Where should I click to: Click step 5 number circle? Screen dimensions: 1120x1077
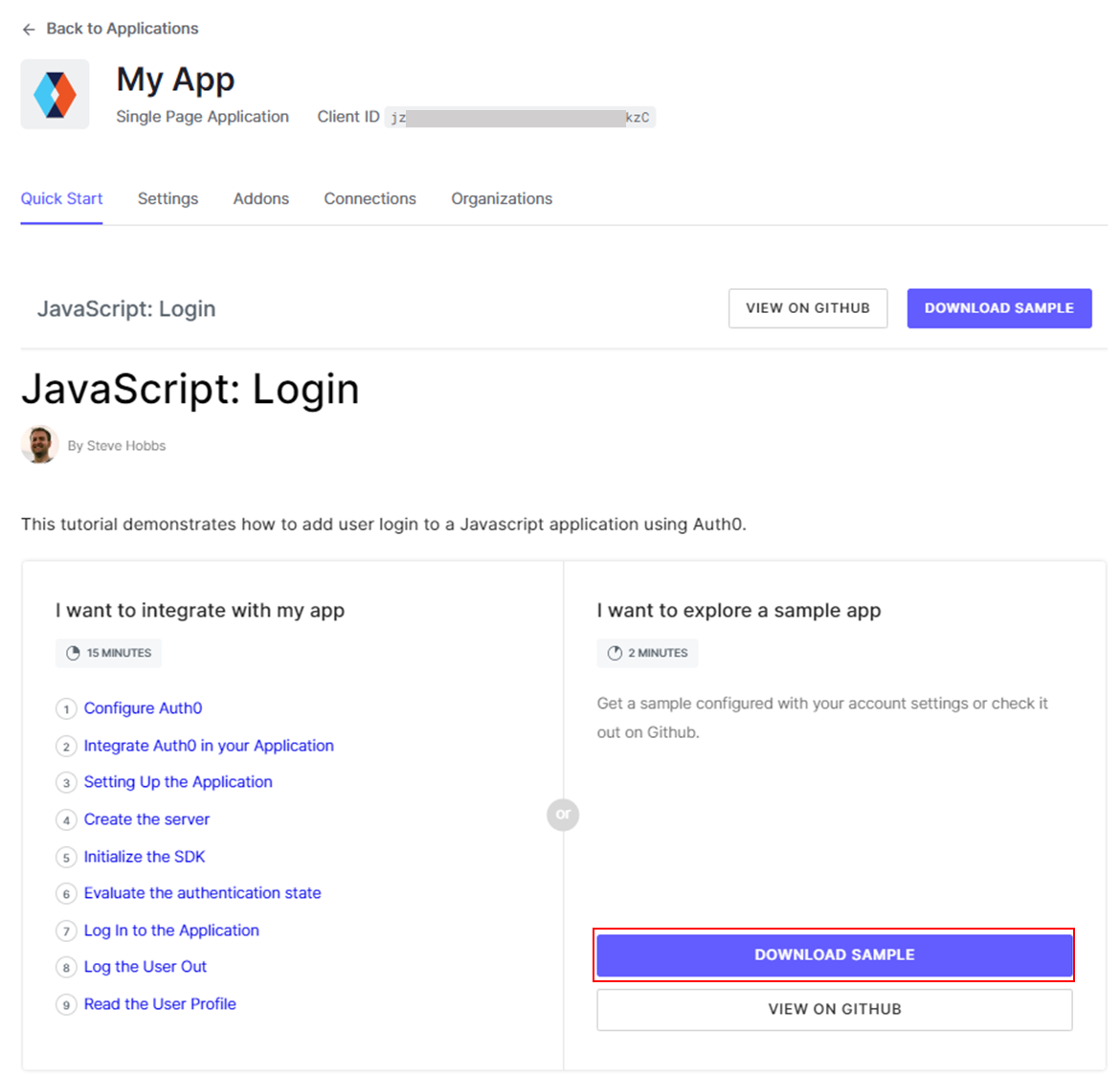click(x=66, y=857)
